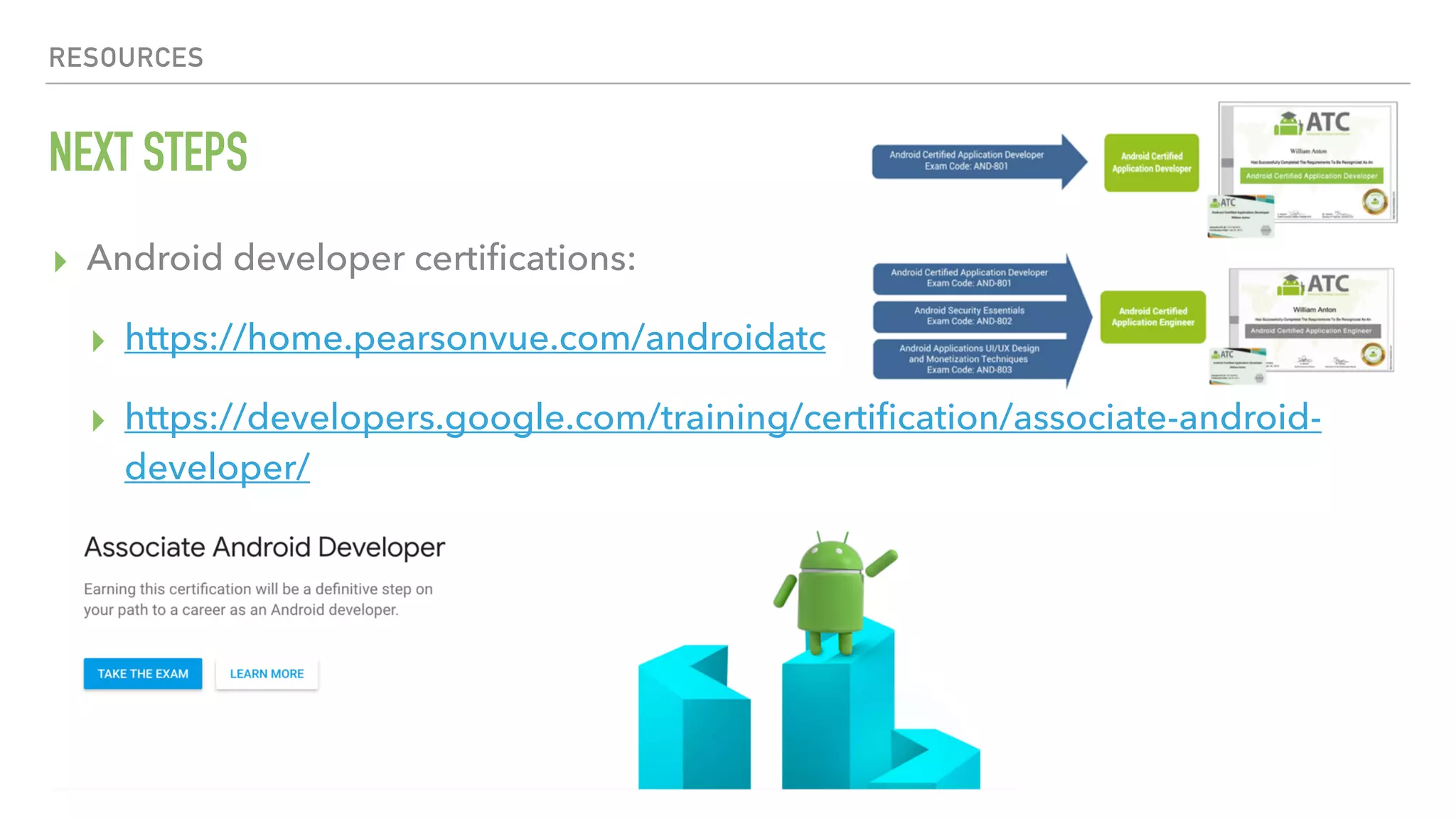This screenshot has width=1456, height=819.
Task: Open the home.pearsonvue.com/androidatc link
Action: pyautogui.click(x=475, y=338)
